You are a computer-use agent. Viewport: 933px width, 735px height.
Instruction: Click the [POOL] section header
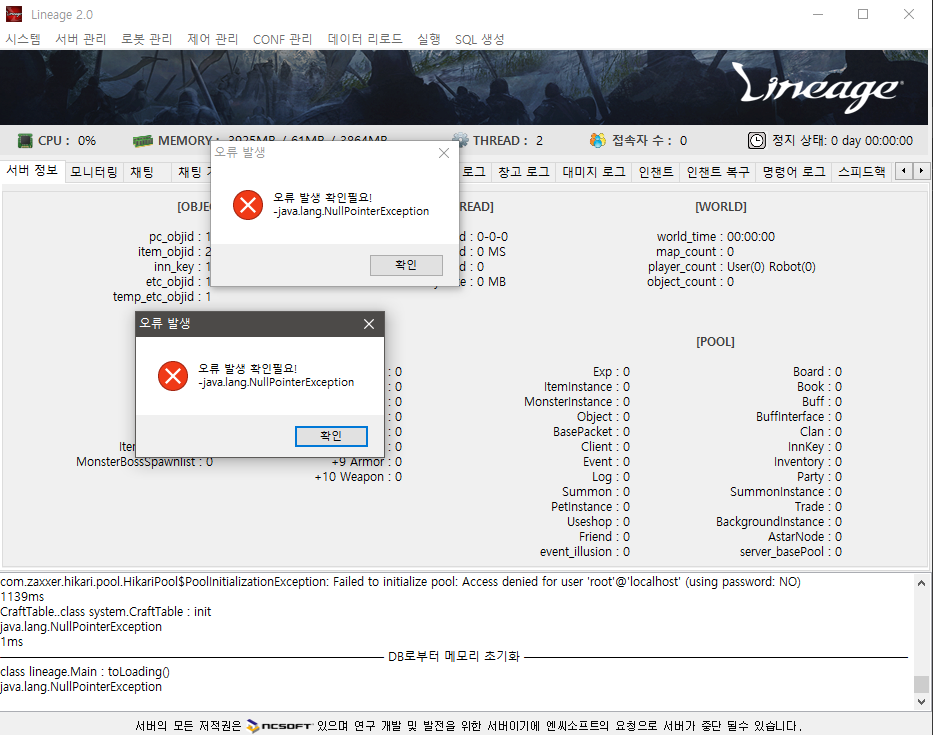(715, 342)
